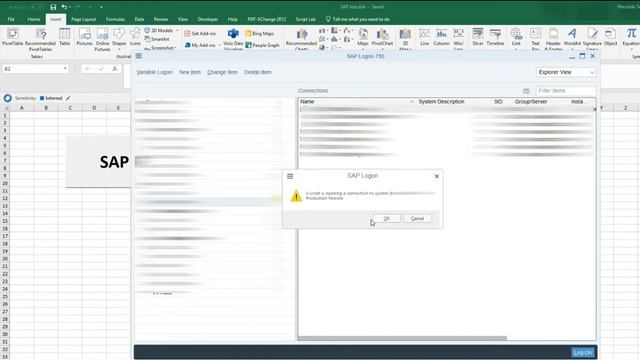Image resolution: width=640 pixels, height=360 pixels.
Task: Undo the last Excel action
Action: pos(64,7)
